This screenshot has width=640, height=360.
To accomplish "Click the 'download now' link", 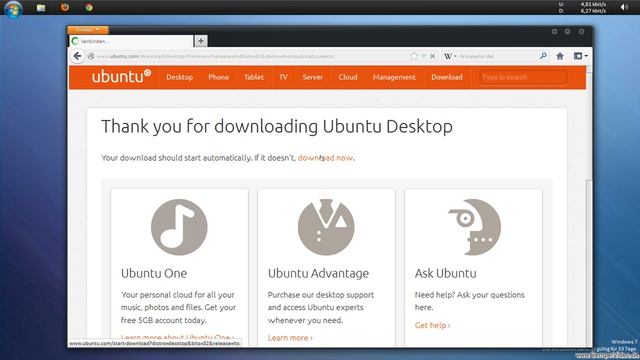I will [325, 158].
